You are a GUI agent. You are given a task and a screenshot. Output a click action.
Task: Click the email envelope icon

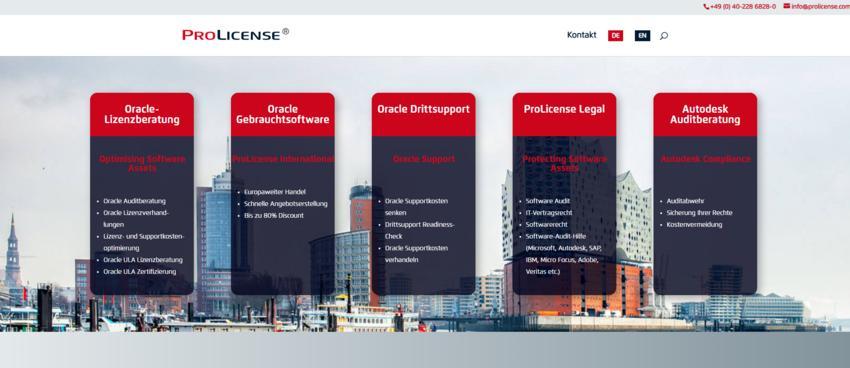(x=787, y=6)
